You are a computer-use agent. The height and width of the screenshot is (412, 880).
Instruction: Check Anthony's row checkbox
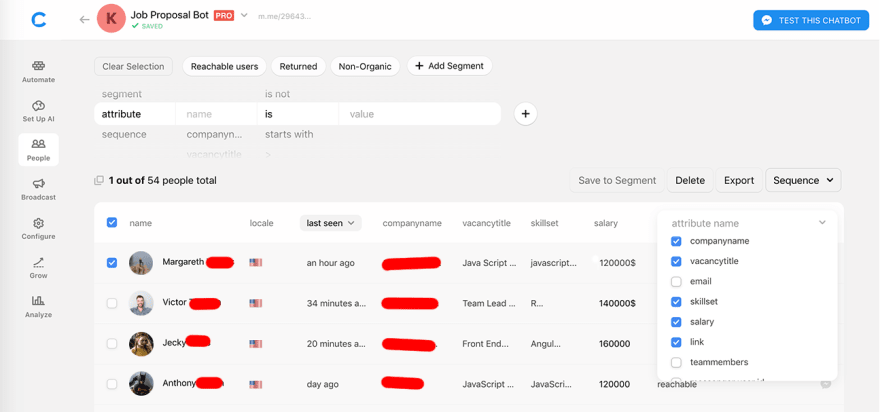(112, 384)
